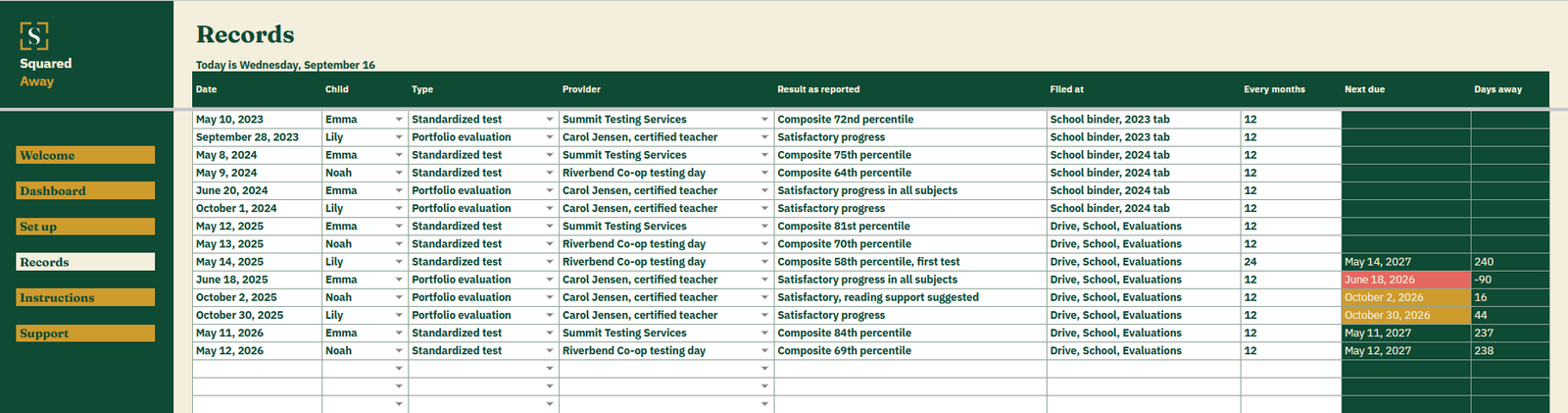Select the date cell September 28, 2023
The width and height of the screenshot is (1568, 413).
257,137
